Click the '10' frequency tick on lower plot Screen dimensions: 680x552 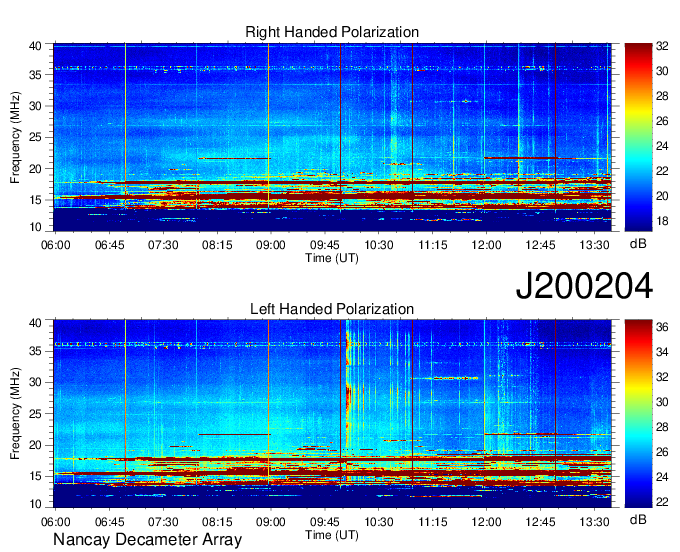tap(35, 503)
